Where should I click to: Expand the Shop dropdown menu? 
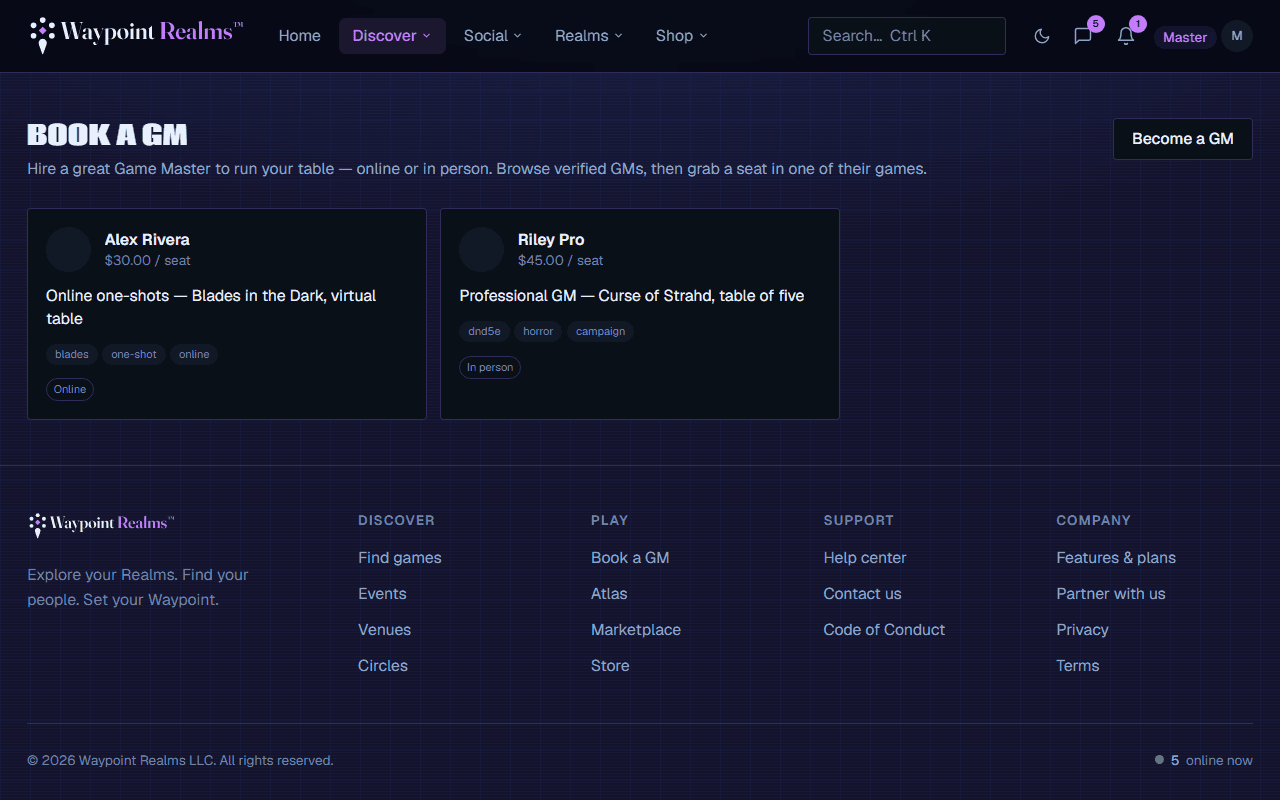tap(682, 36)
